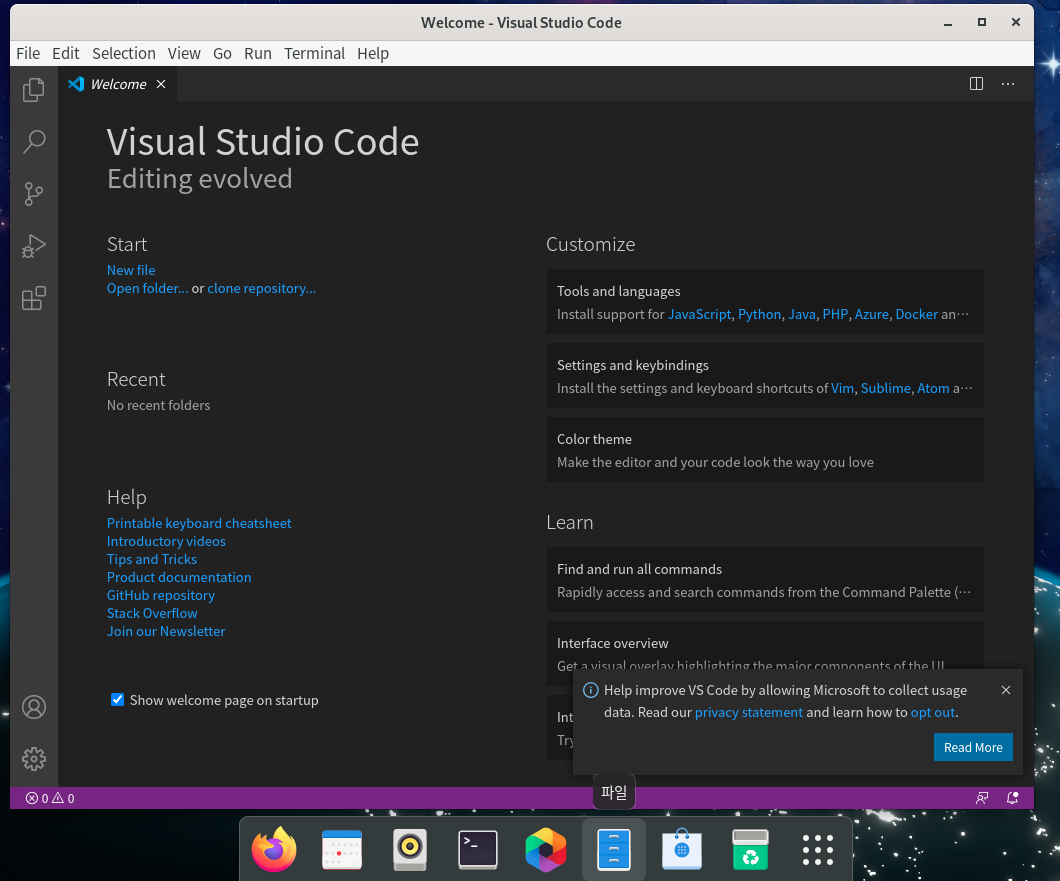Install Atom keybindings link
This screenshot has height=881, width=1060.
(x=934, y=389)
